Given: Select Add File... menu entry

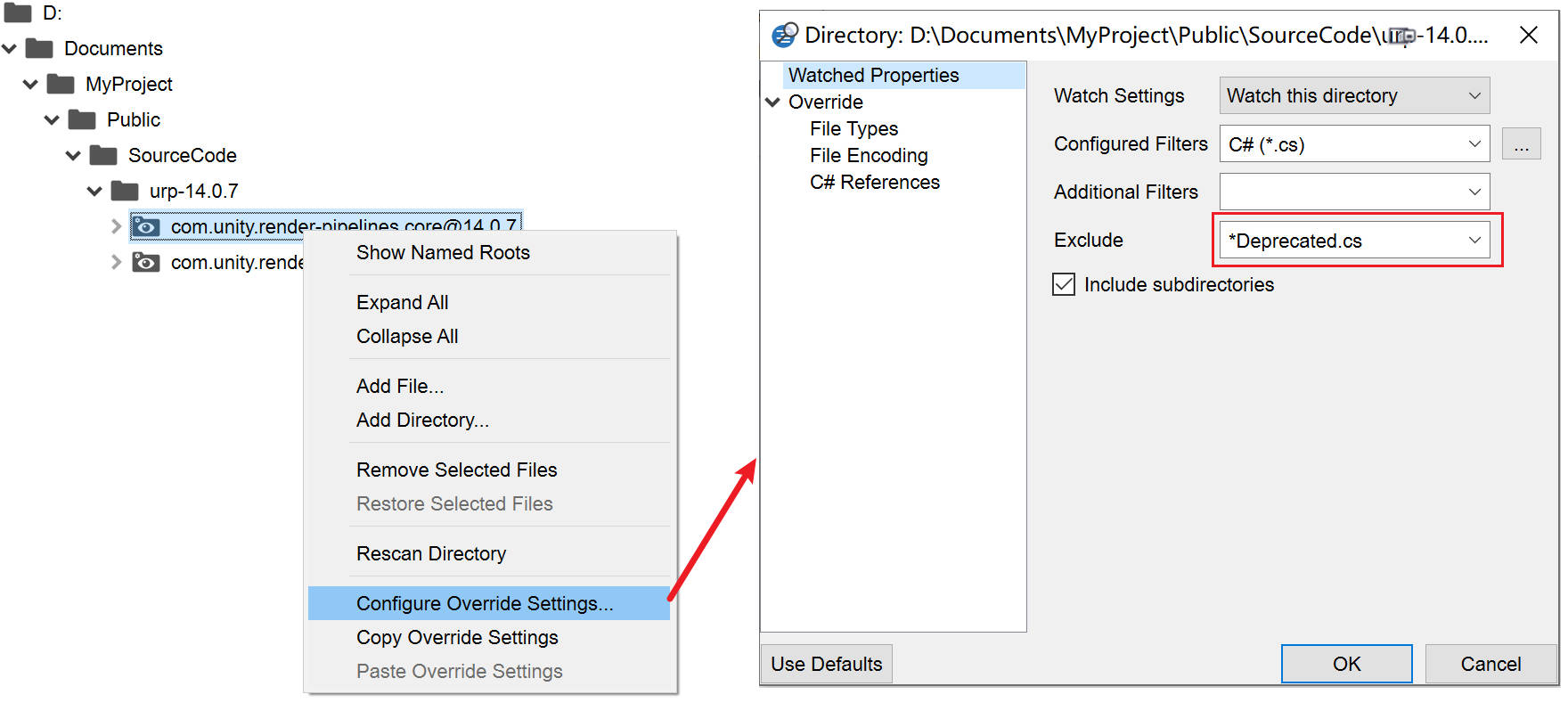Looking at the screenshot, I should click(489, 387).
